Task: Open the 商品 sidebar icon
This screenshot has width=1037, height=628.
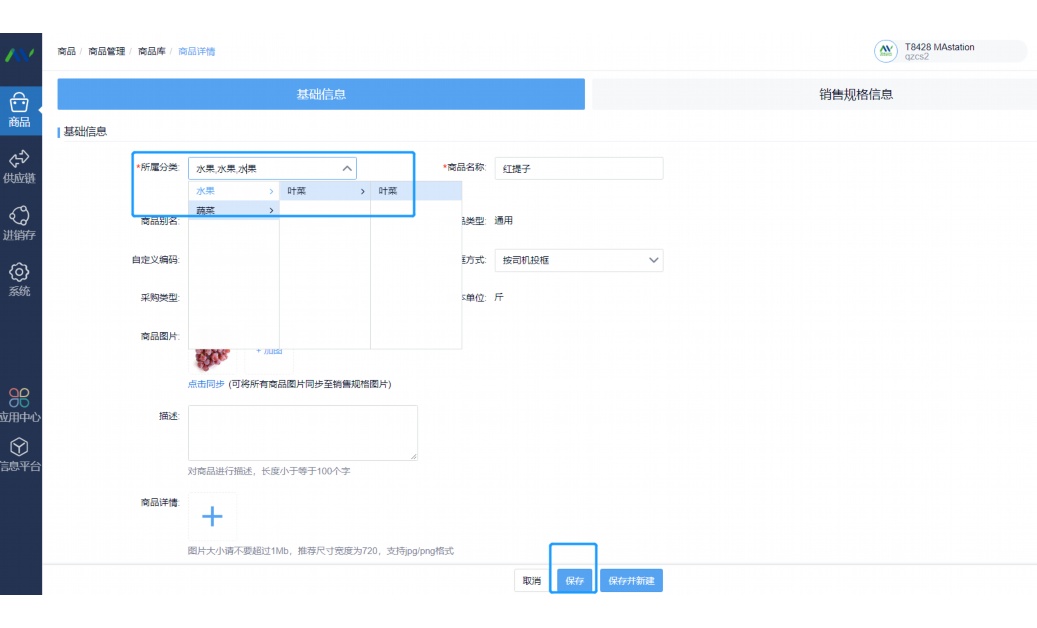Action: [19, 109]
